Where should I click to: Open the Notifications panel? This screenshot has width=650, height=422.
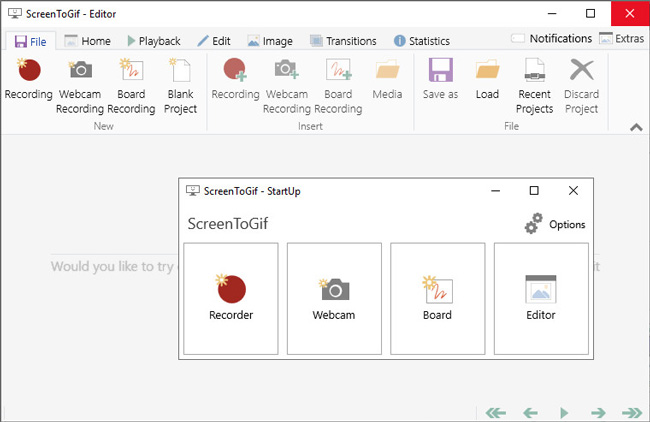(x=551, y=39)
